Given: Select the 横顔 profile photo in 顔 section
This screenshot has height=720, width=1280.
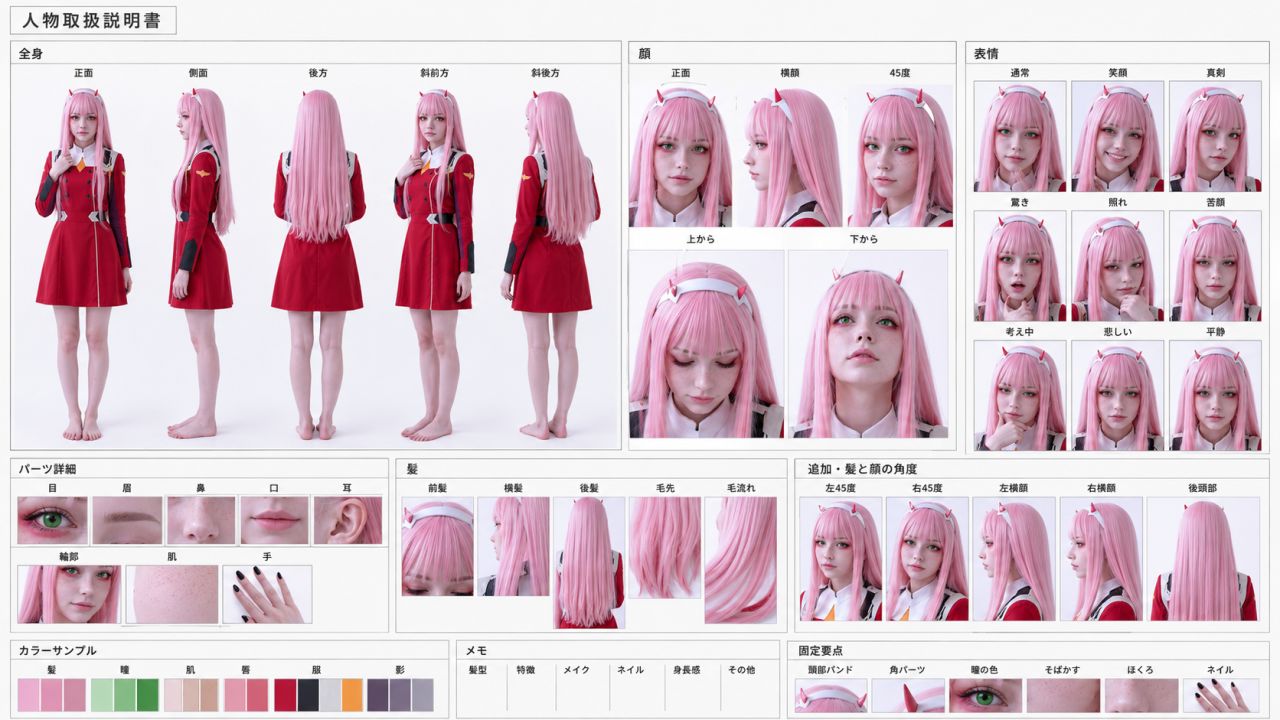Looking at the screenshot, I should click(x=790, y=156).
